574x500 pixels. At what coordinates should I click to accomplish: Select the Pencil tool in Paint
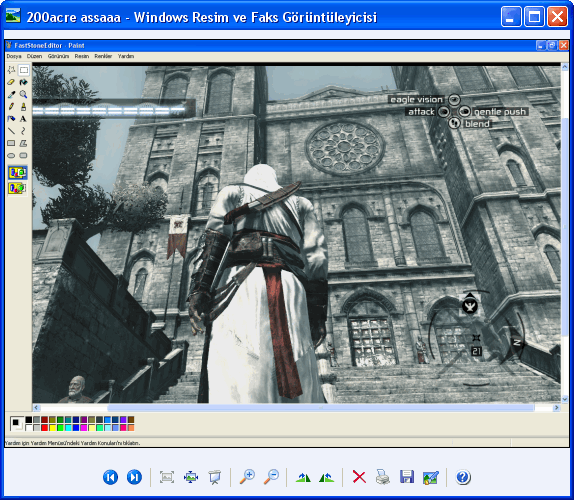click(x=11, y=106)
